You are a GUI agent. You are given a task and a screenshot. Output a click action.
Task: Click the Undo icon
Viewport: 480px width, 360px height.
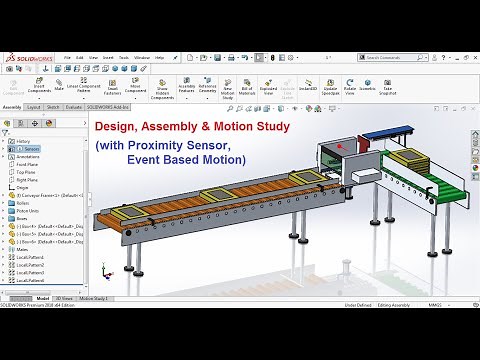(245, 58)
